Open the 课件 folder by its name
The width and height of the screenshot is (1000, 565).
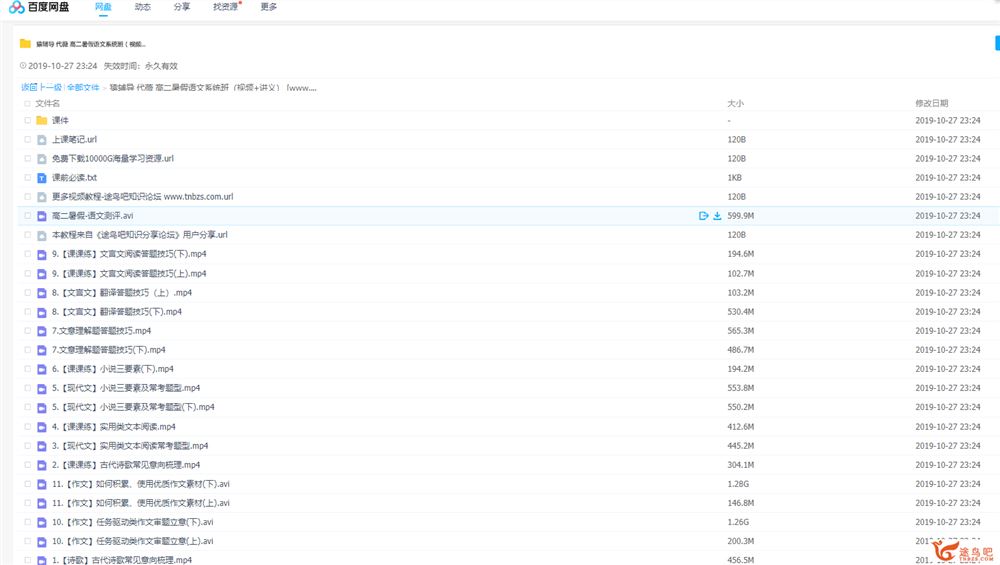pyautogui.click(x=60, y=120)
